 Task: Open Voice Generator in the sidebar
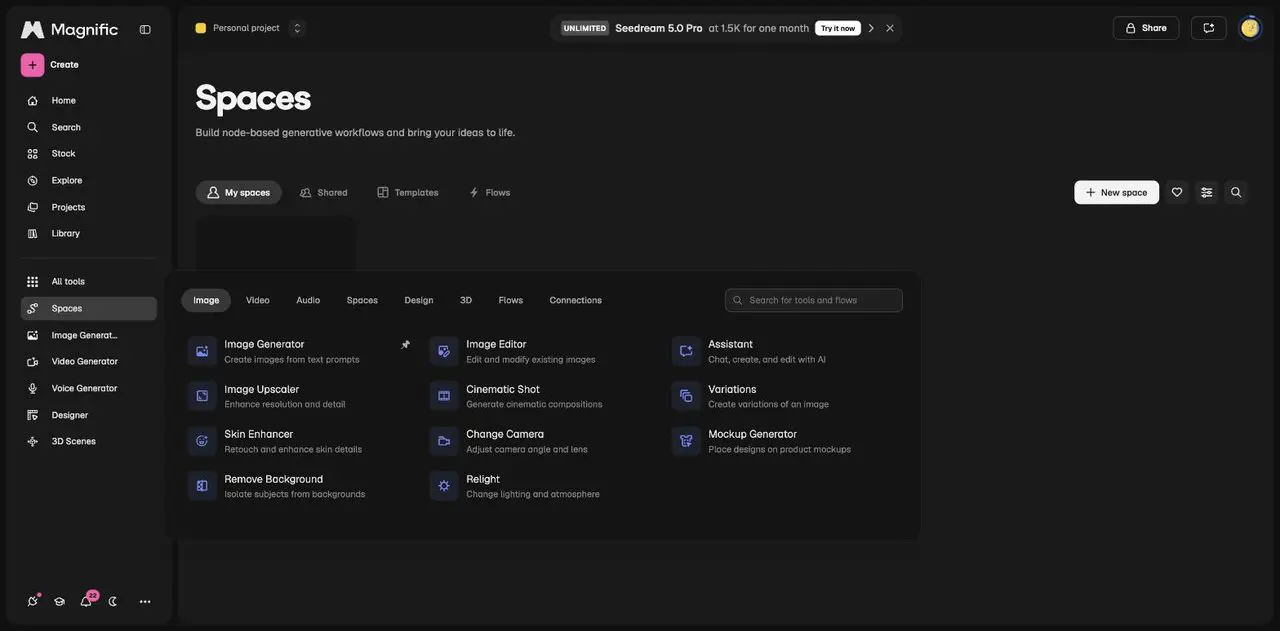pyautogui.click(x=88, y=388)
